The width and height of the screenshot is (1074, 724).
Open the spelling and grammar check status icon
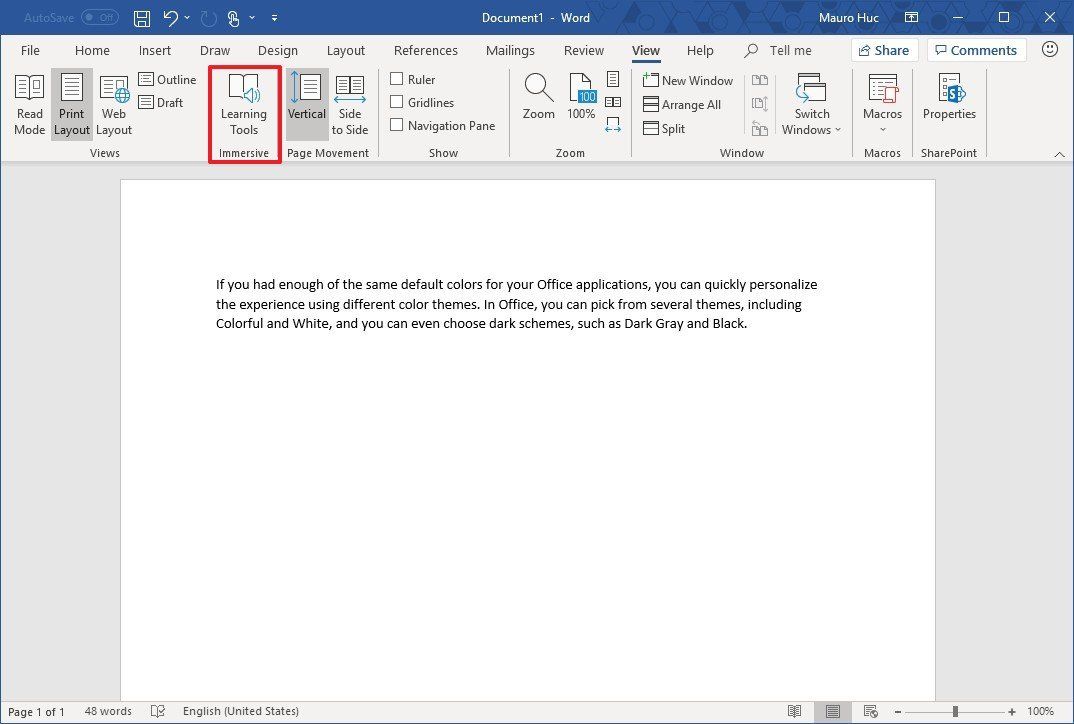click(x=158, y=711)
